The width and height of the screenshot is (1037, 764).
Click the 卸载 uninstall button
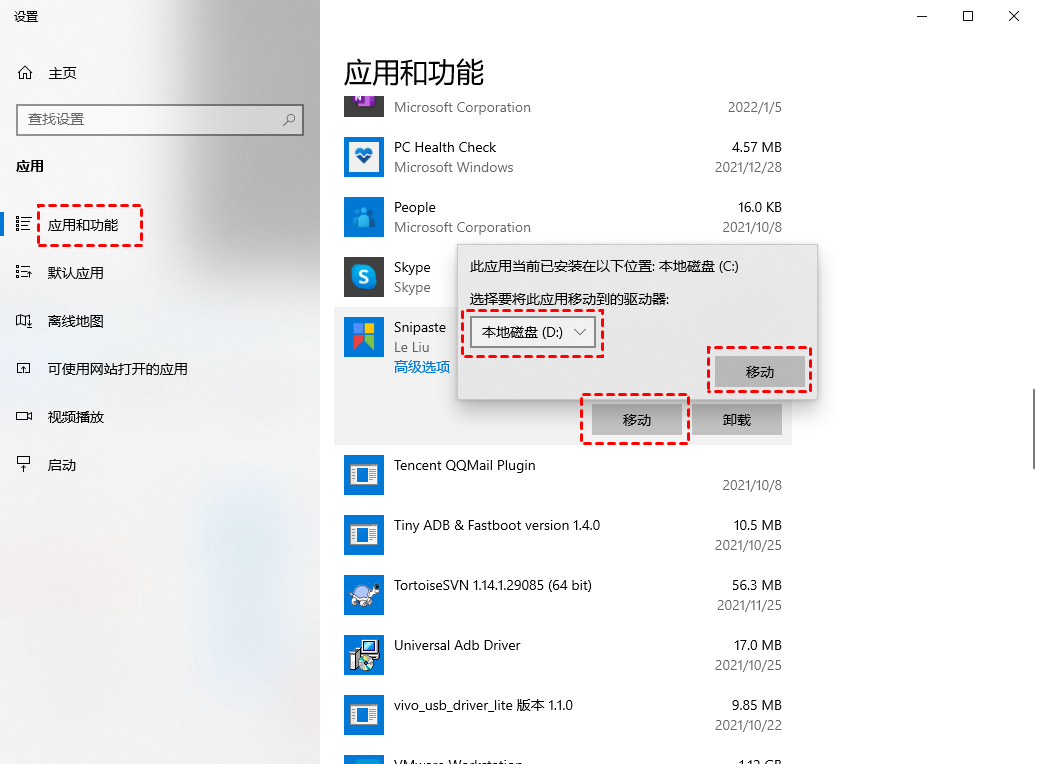pyautogui.click(x=737, y=419)
